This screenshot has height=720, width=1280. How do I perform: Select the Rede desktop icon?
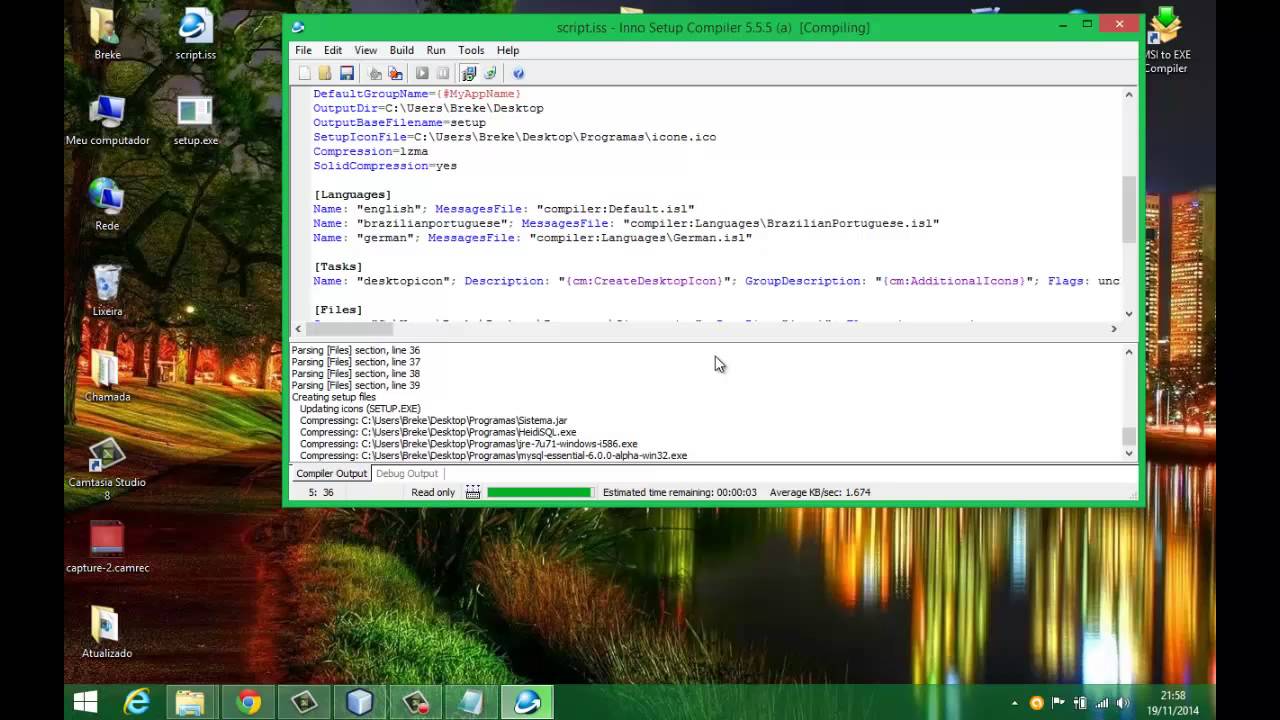coord(107,205)
